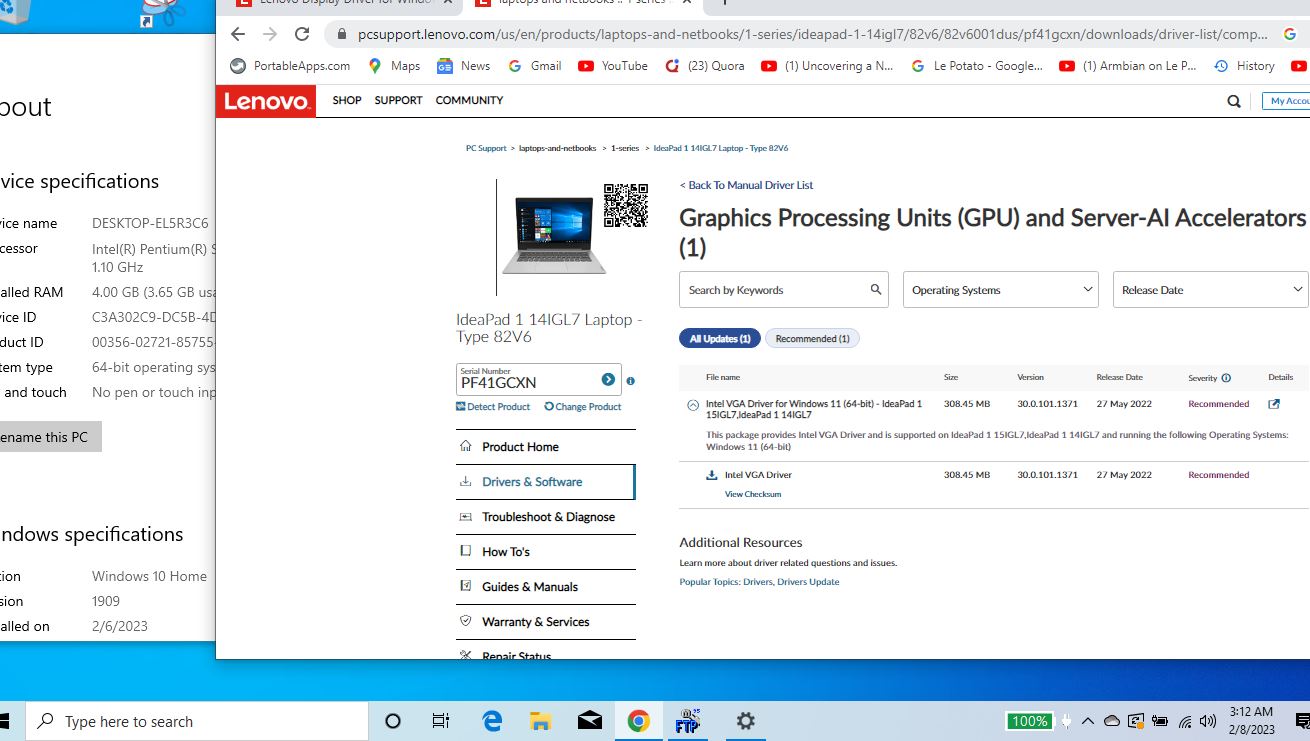Click the info icon beside Serial Number

[x=630, y=381]
